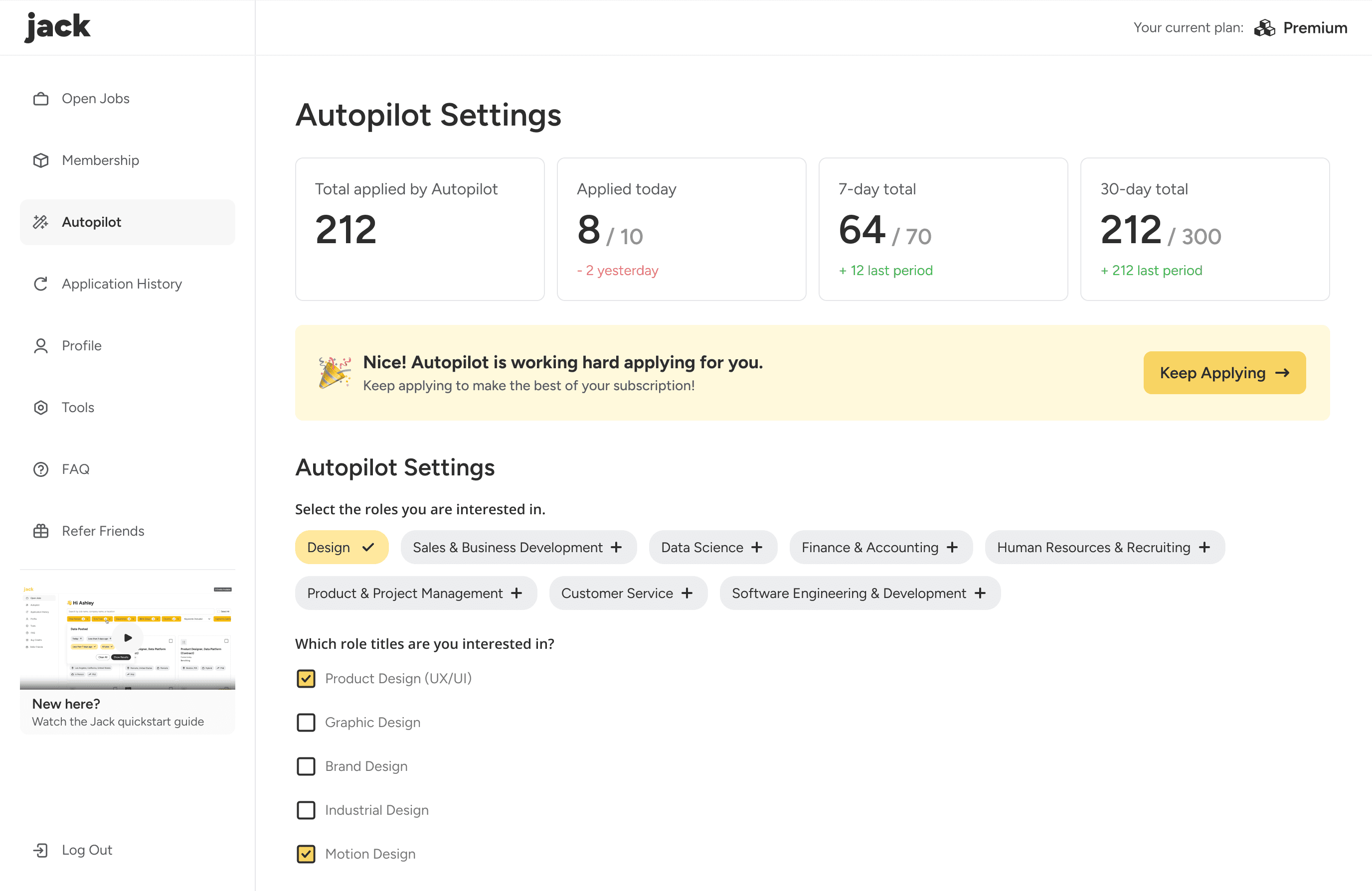
Task: Click the Log Out exit icon
Action: tap(40, 850)
